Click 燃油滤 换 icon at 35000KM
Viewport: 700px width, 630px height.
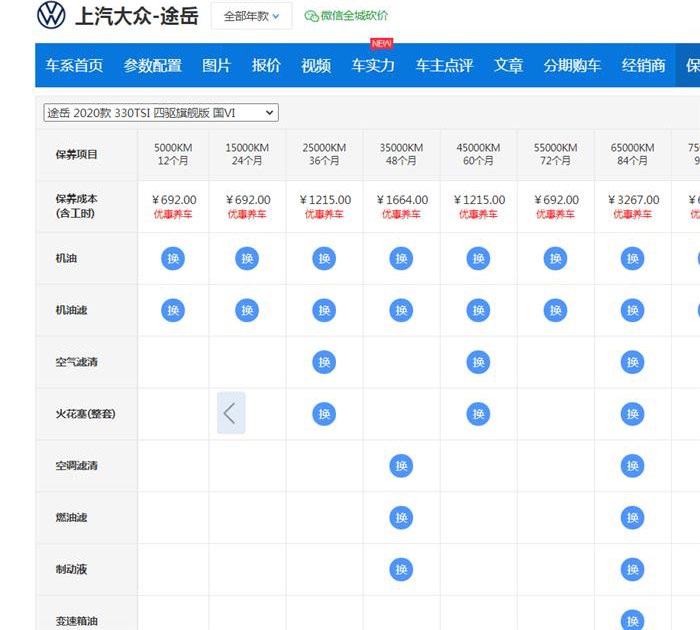(x=401, y=517)
